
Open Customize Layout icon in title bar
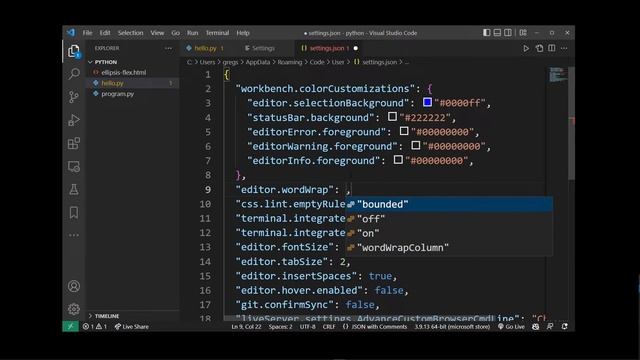tap(523, 33)
